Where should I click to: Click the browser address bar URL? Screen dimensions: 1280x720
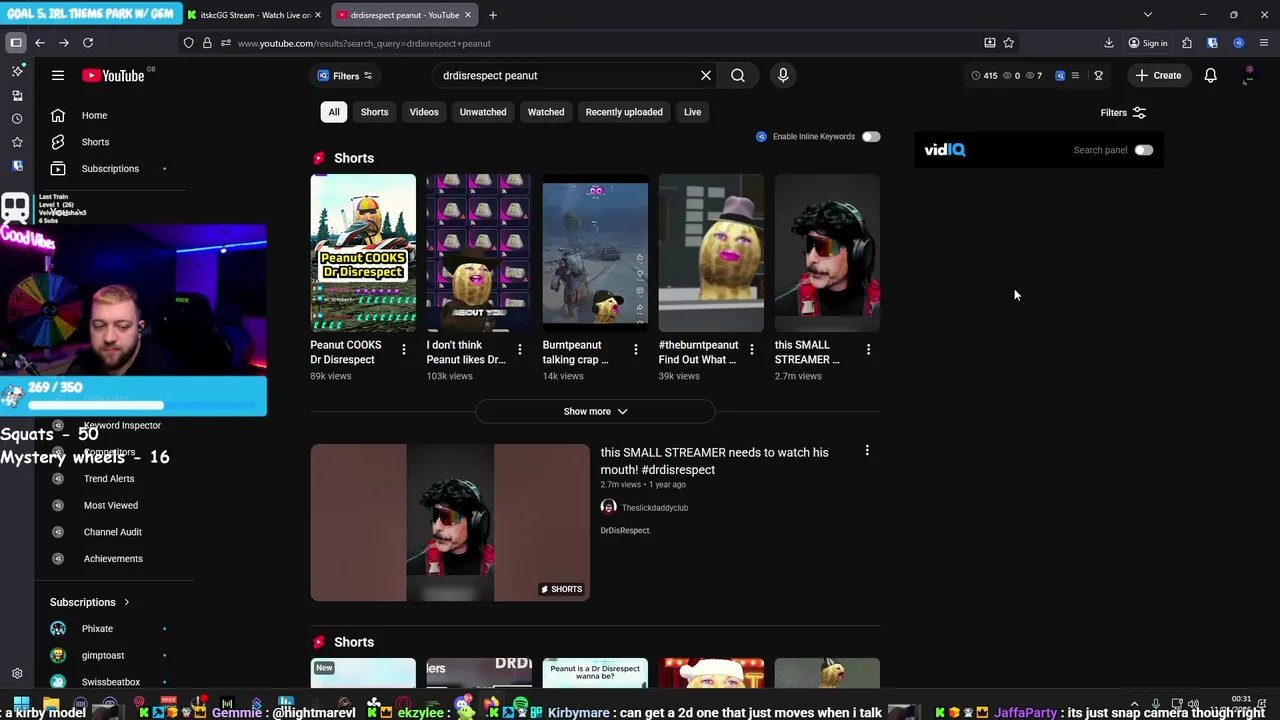click(x=365, y=43)
